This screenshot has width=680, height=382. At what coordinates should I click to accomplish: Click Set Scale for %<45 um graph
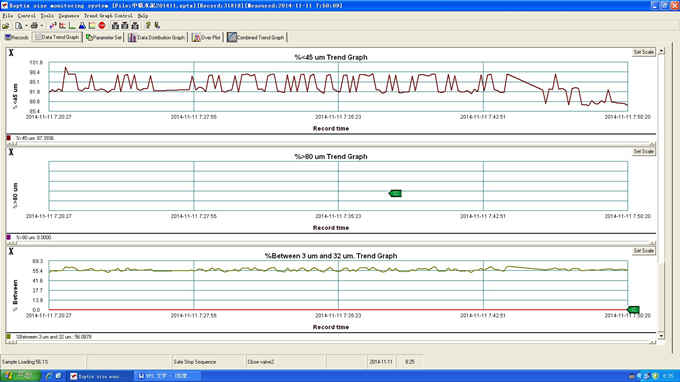(x=644, y=52)
